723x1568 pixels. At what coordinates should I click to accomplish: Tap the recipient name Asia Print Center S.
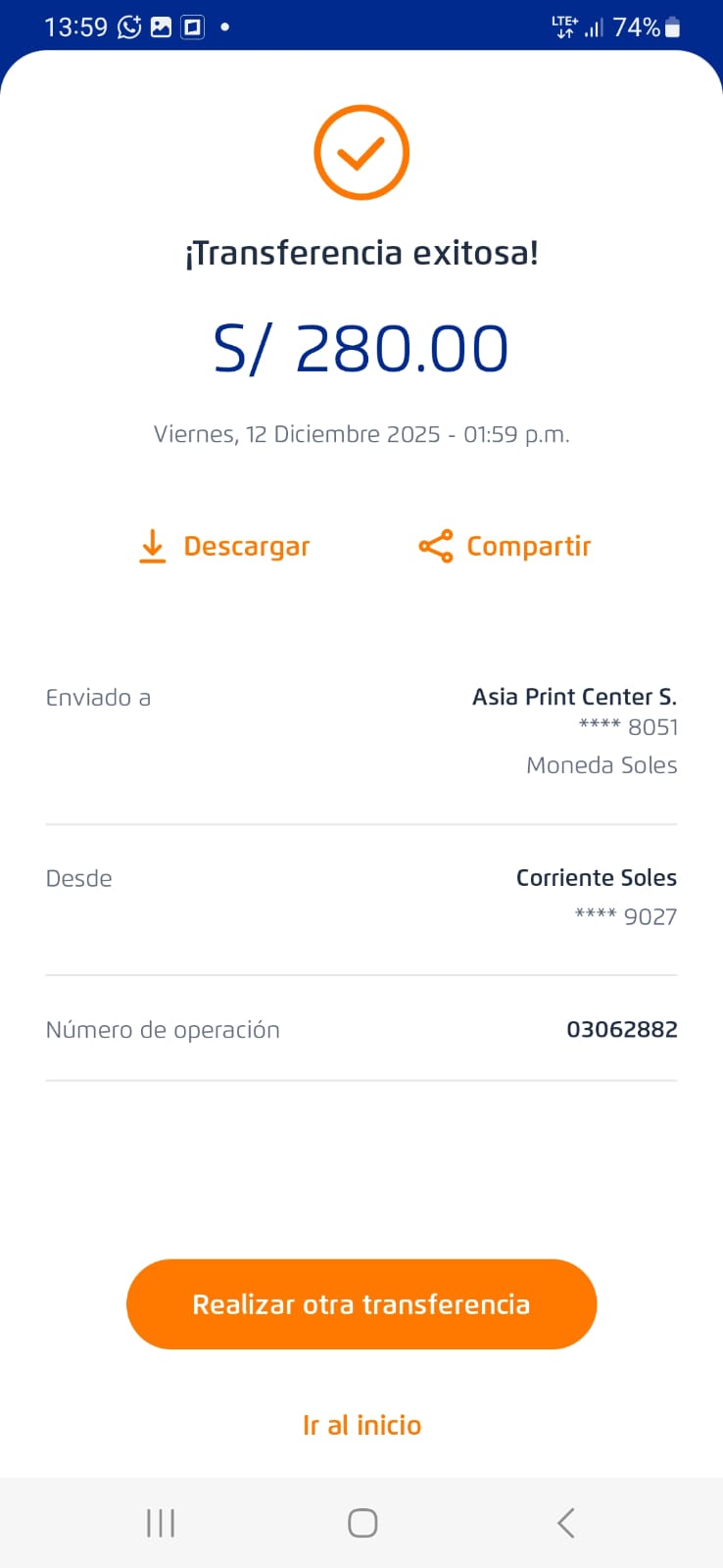coord(574,697)
